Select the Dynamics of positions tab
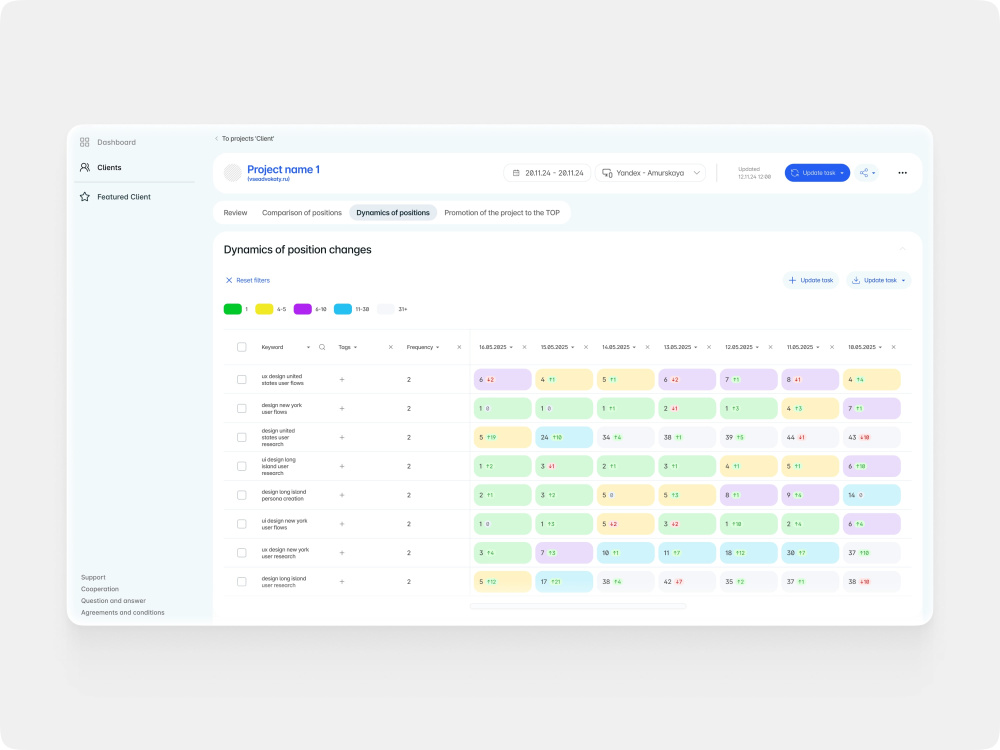 (393, 212)
